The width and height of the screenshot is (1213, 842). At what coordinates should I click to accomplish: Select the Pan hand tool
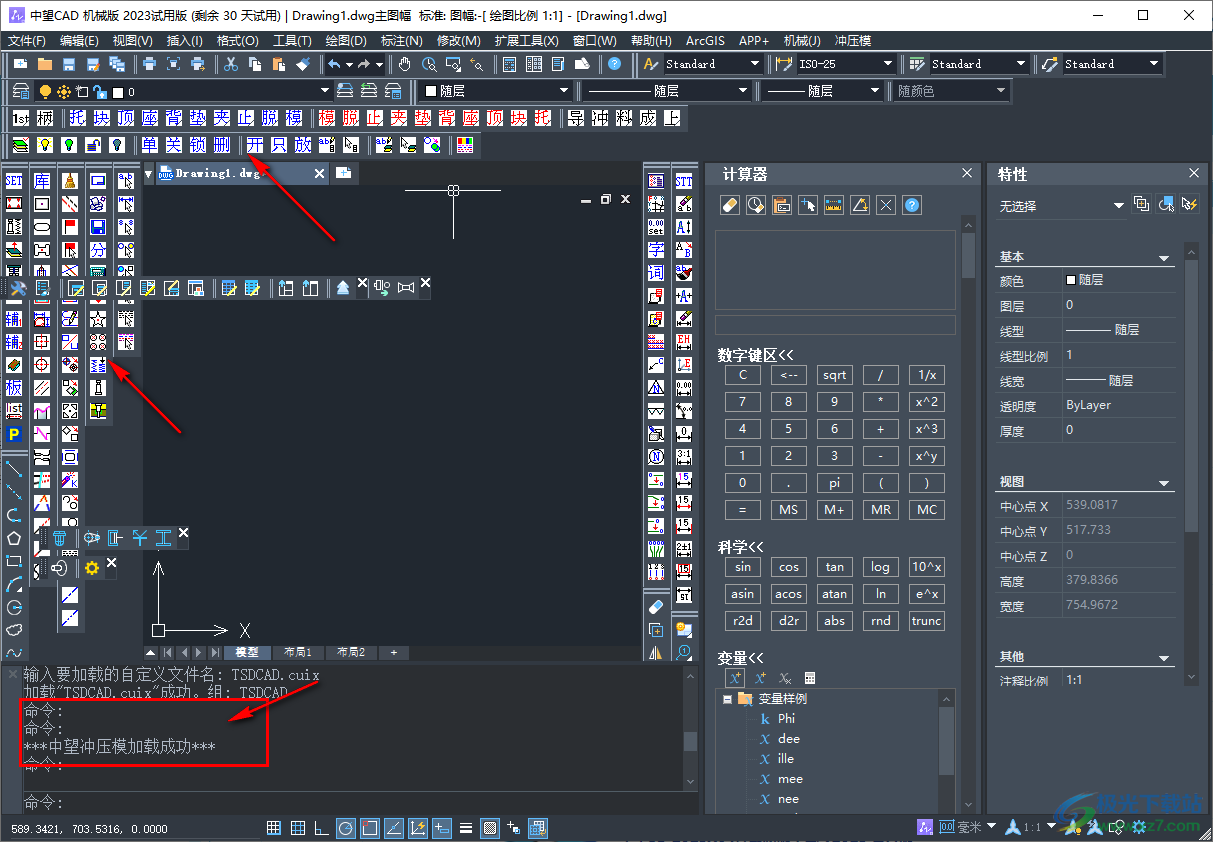(405, 64)
